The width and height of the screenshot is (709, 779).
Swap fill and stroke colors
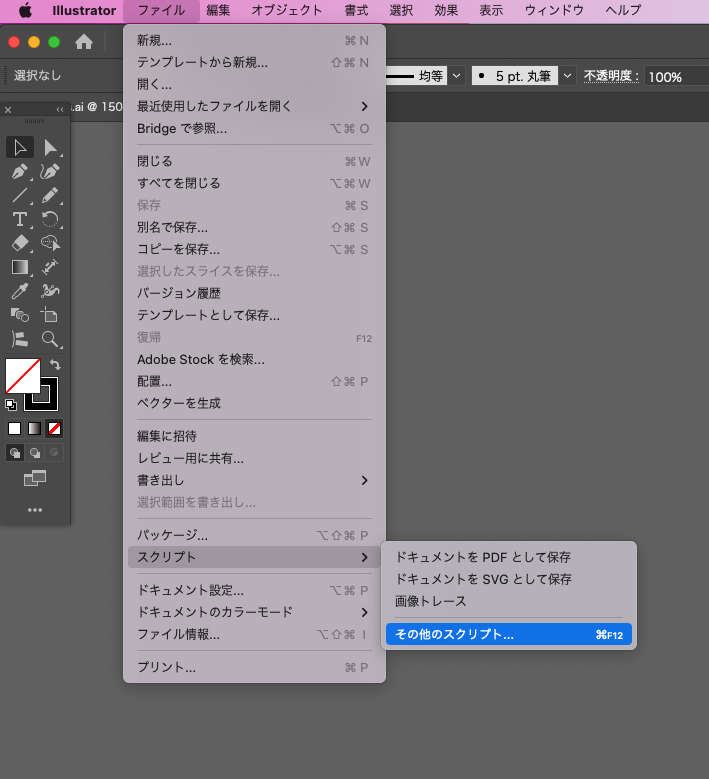(x=55, y=365)
